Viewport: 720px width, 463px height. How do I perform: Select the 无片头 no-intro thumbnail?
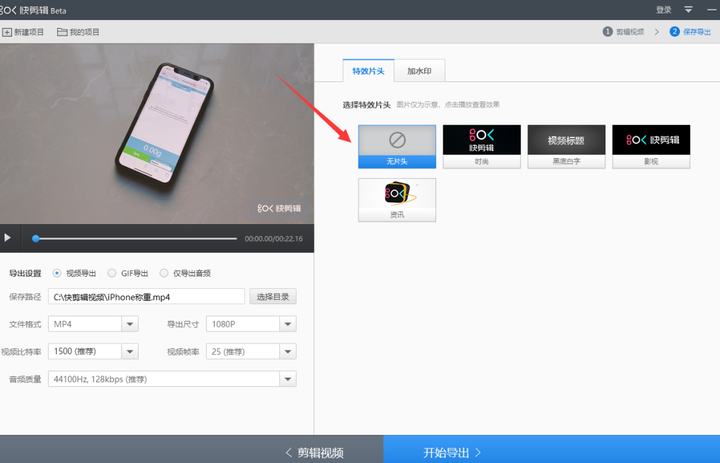coord(397,147)
